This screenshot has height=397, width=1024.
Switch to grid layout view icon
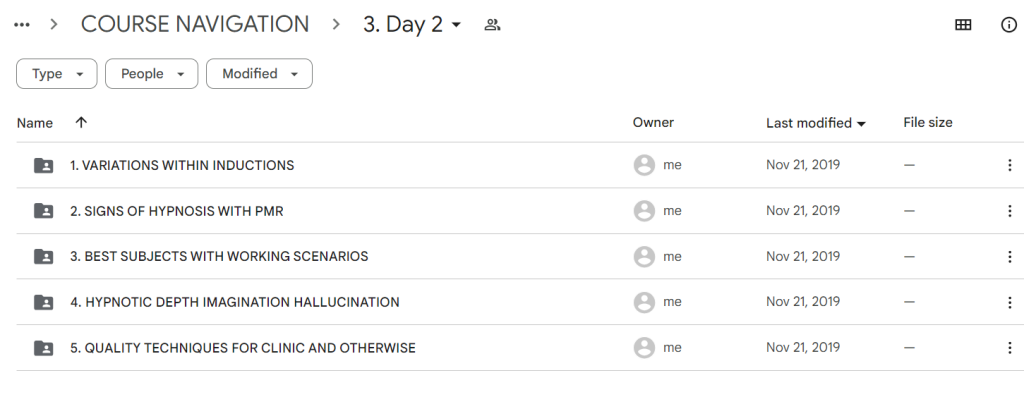(963, 25)
